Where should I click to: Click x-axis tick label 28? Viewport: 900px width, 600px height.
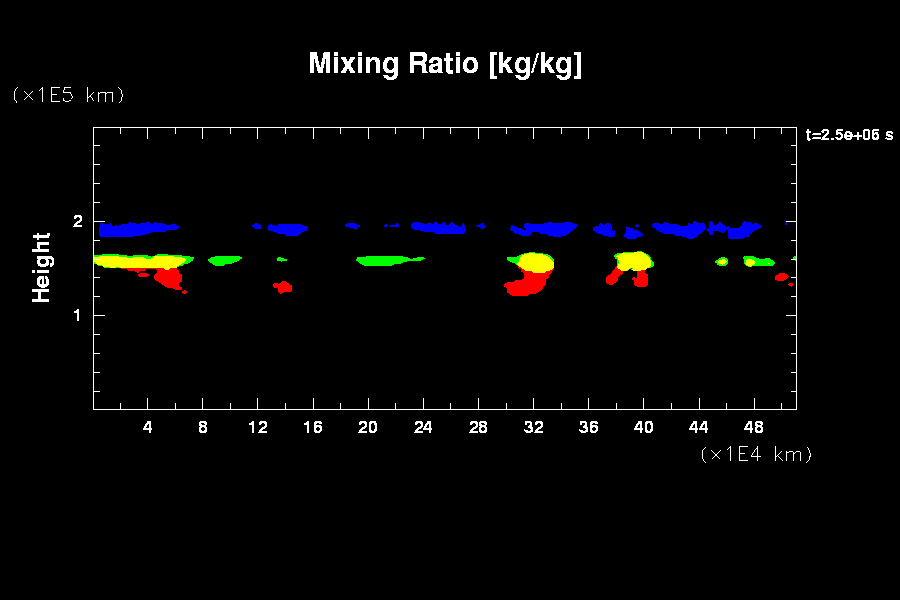pos(478,427)
